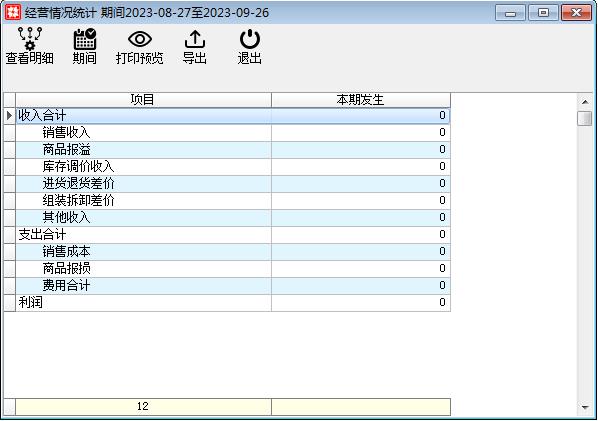Open the 查看明细 detail view icon
The image size is (598, 421).
[30, 39]
